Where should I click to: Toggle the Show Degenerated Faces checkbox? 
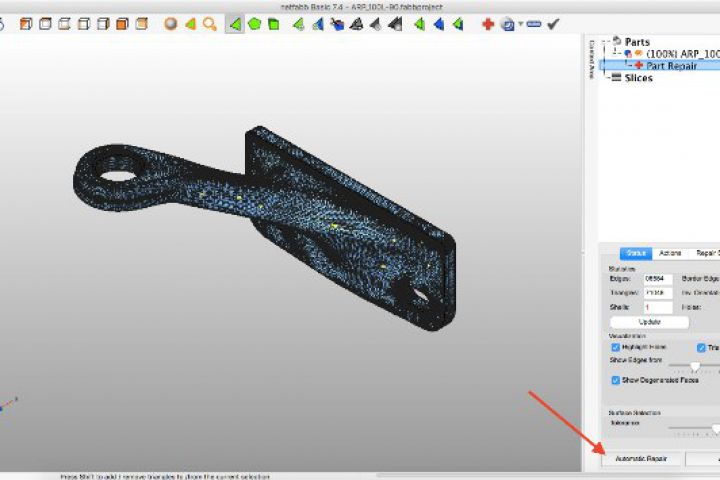616,380
